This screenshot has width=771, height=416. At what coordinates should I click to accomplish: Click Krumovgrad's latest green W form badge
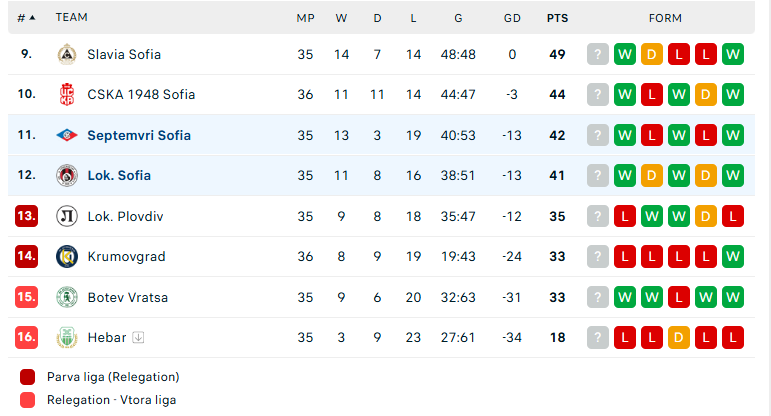(733, 257)
